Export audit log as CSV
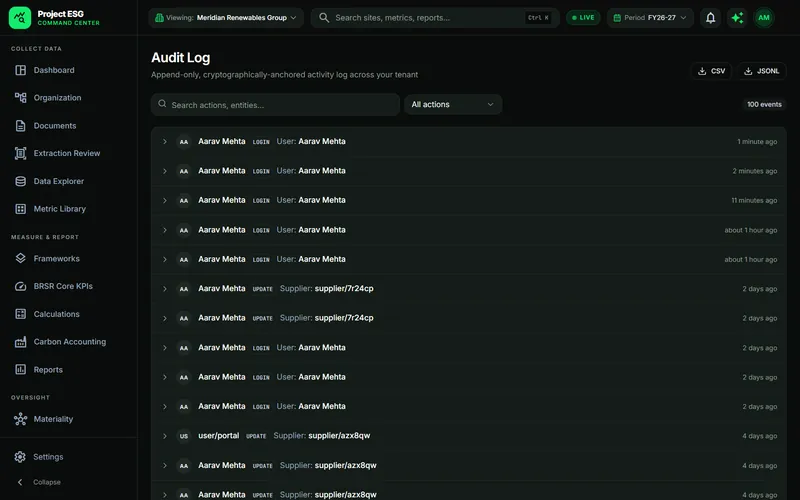This screenshot has width=800, height=500. [711, 71]
